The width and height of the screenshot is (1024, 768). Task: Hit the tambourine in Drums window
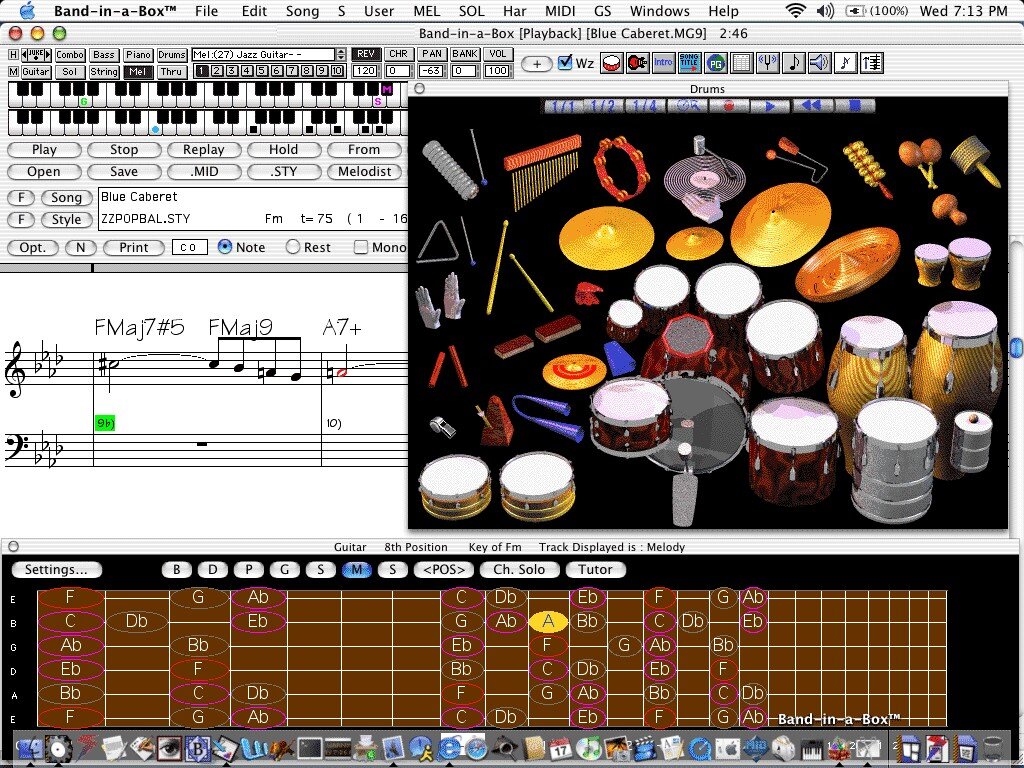click(x=621, y=168)
